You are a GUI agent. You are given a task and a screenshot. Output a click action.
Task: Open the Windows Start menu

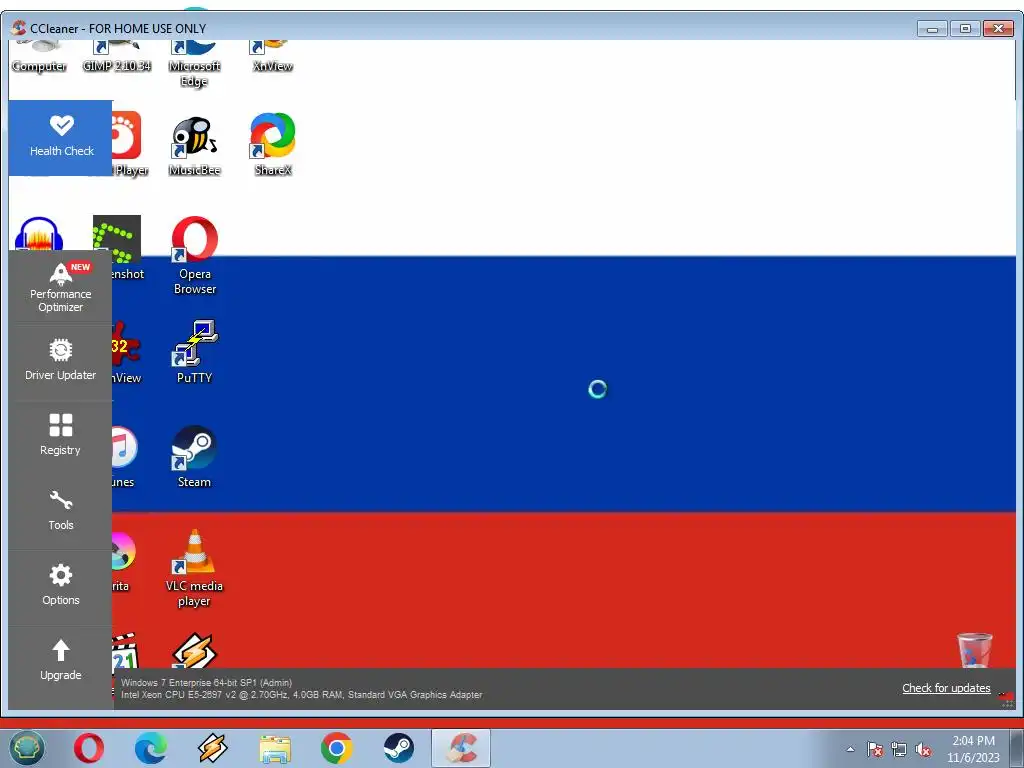(26, 748)
